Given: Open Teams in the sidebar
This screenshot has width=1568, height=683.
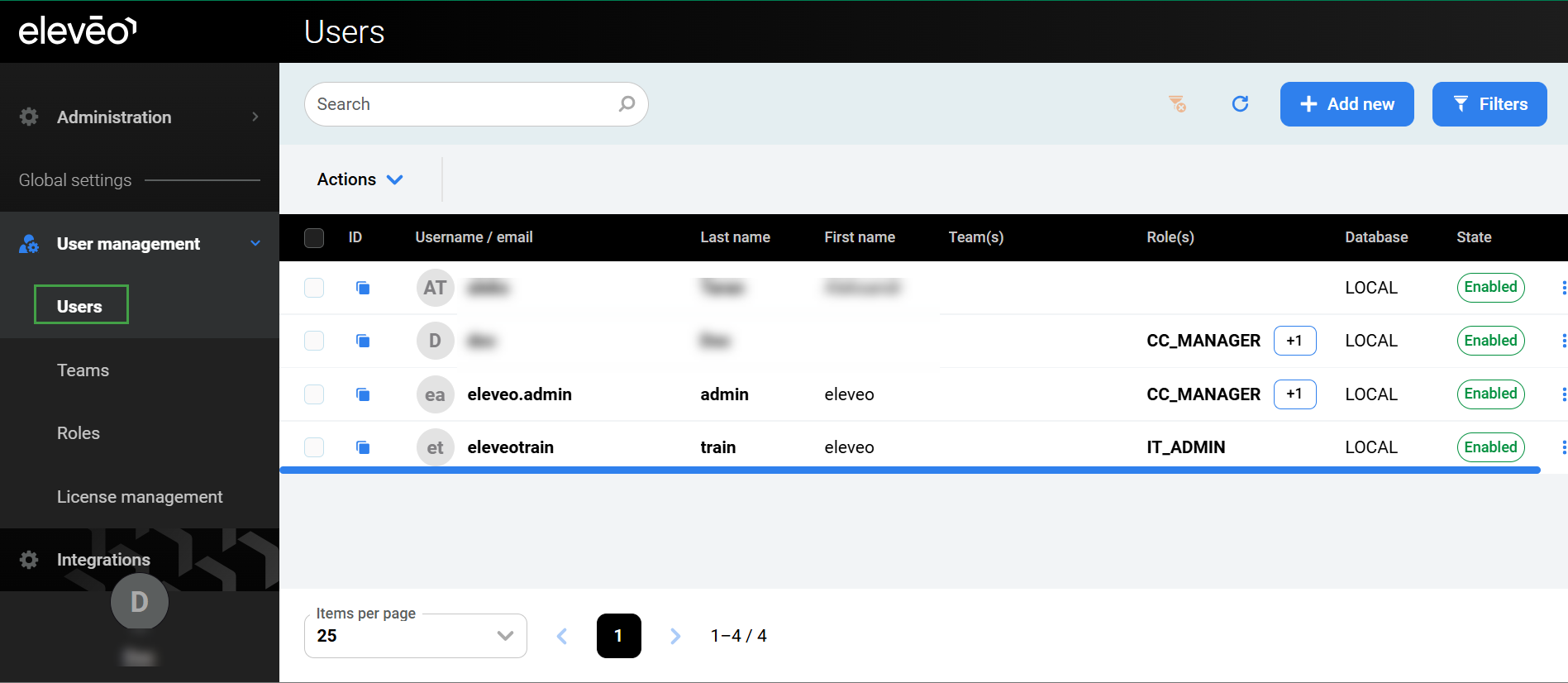Looking at the screenshot, I should pyautogui.click(x=83, y=370).
